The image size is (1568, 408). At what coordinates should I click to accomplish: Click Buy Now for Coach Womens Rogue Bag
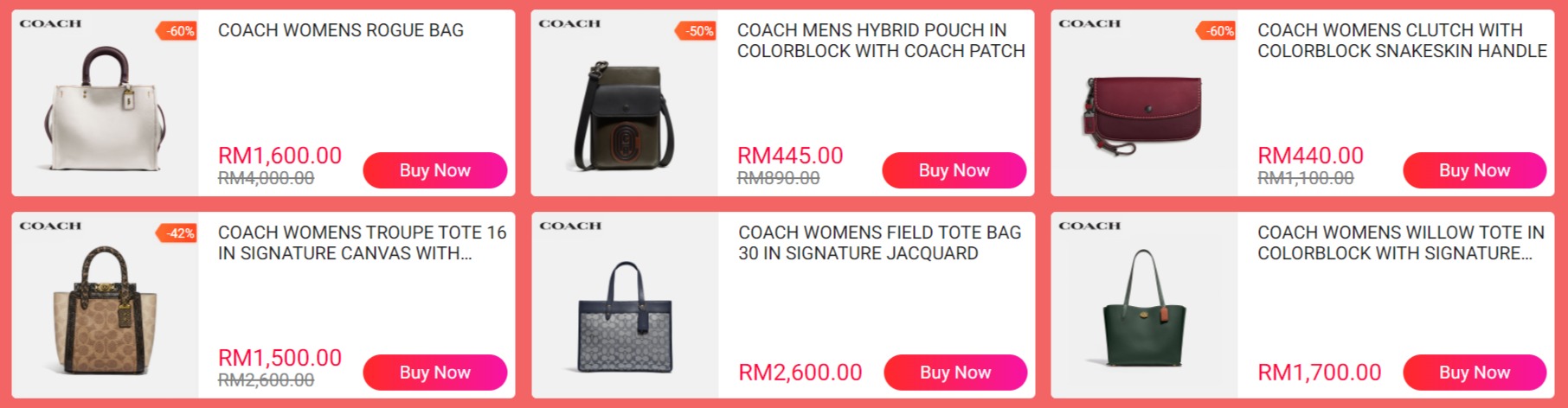point(435,170)
